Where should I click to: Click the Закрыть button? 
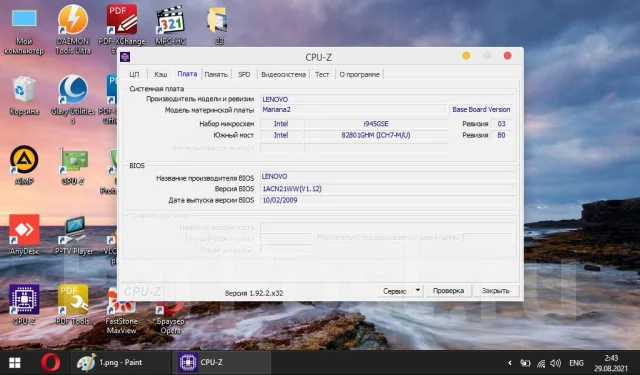496,291
